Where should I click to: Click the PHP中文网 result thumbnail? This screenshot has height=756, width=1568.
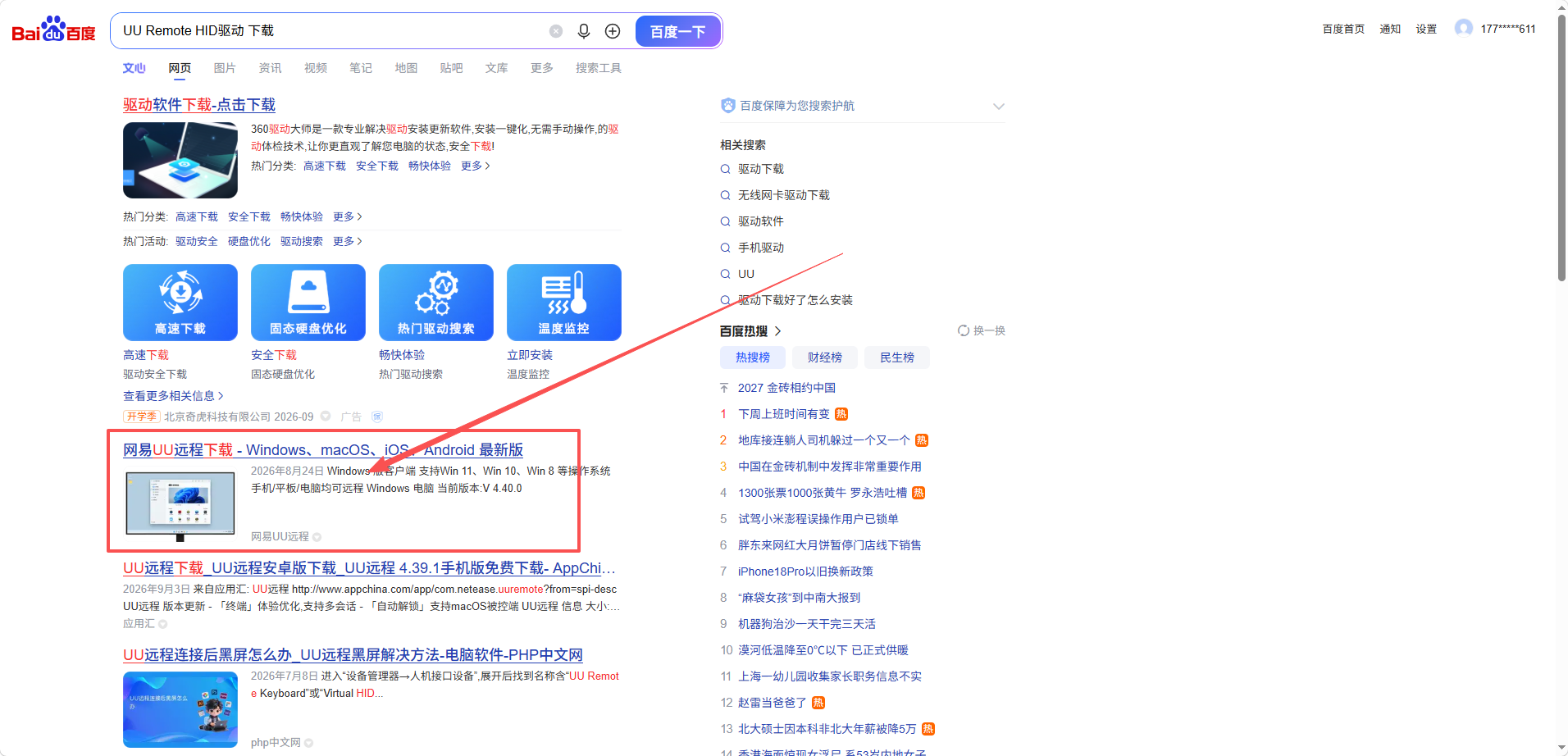click(x=180, y=710)
